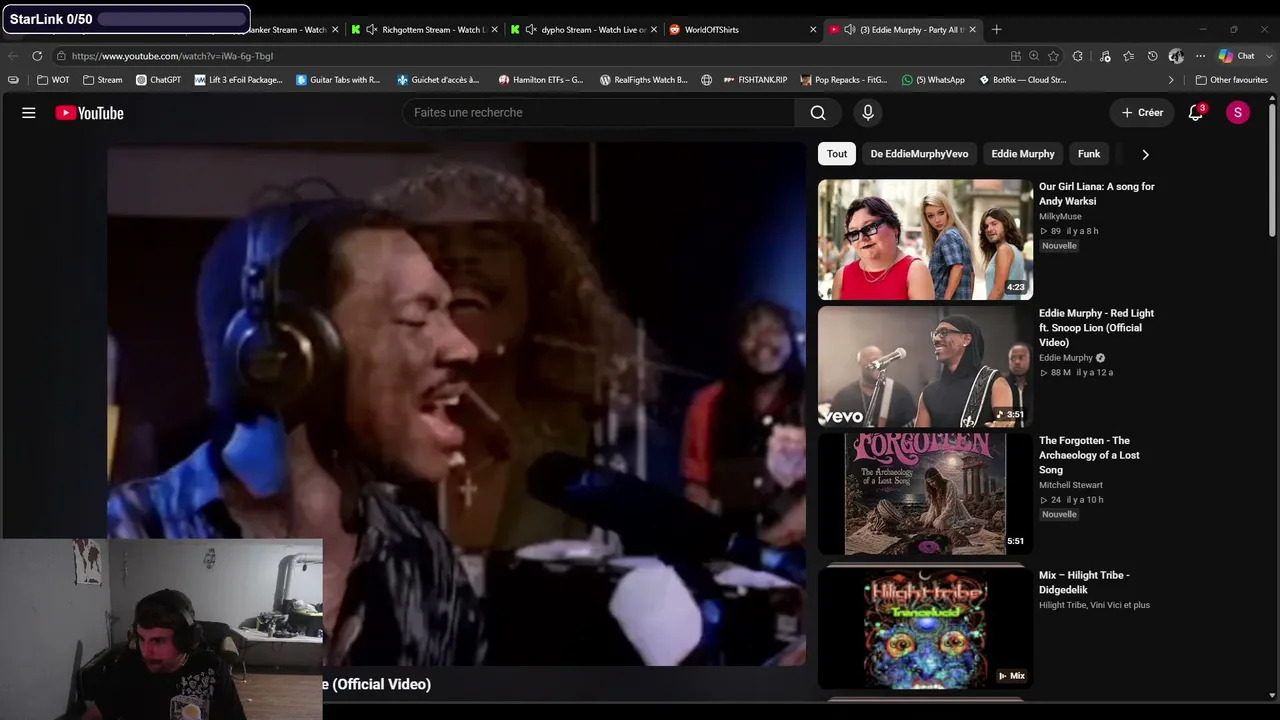Switch to the Richgottem Stream tab

coord(426,30)
